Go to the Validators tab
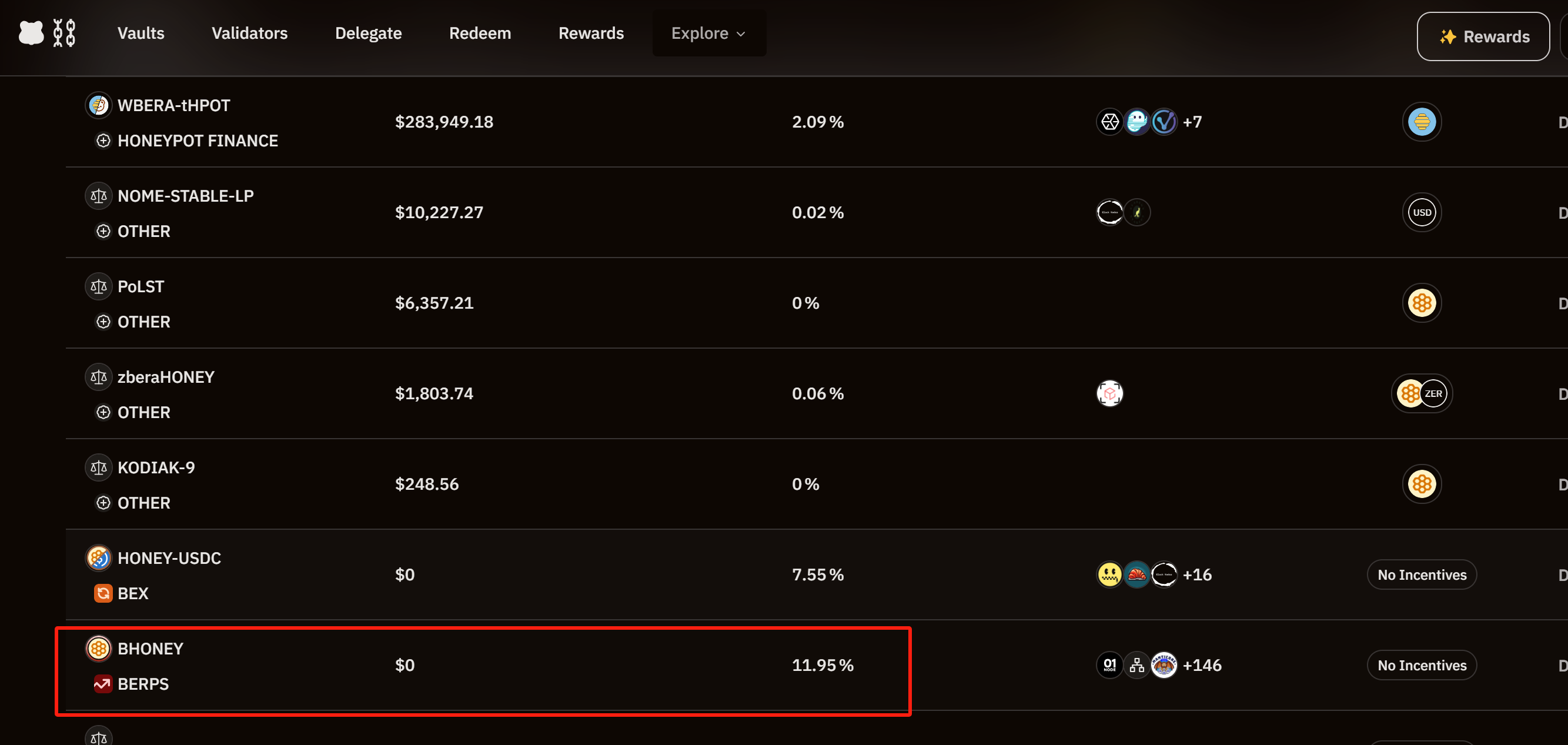The image size is (1568, 745). 249,33
